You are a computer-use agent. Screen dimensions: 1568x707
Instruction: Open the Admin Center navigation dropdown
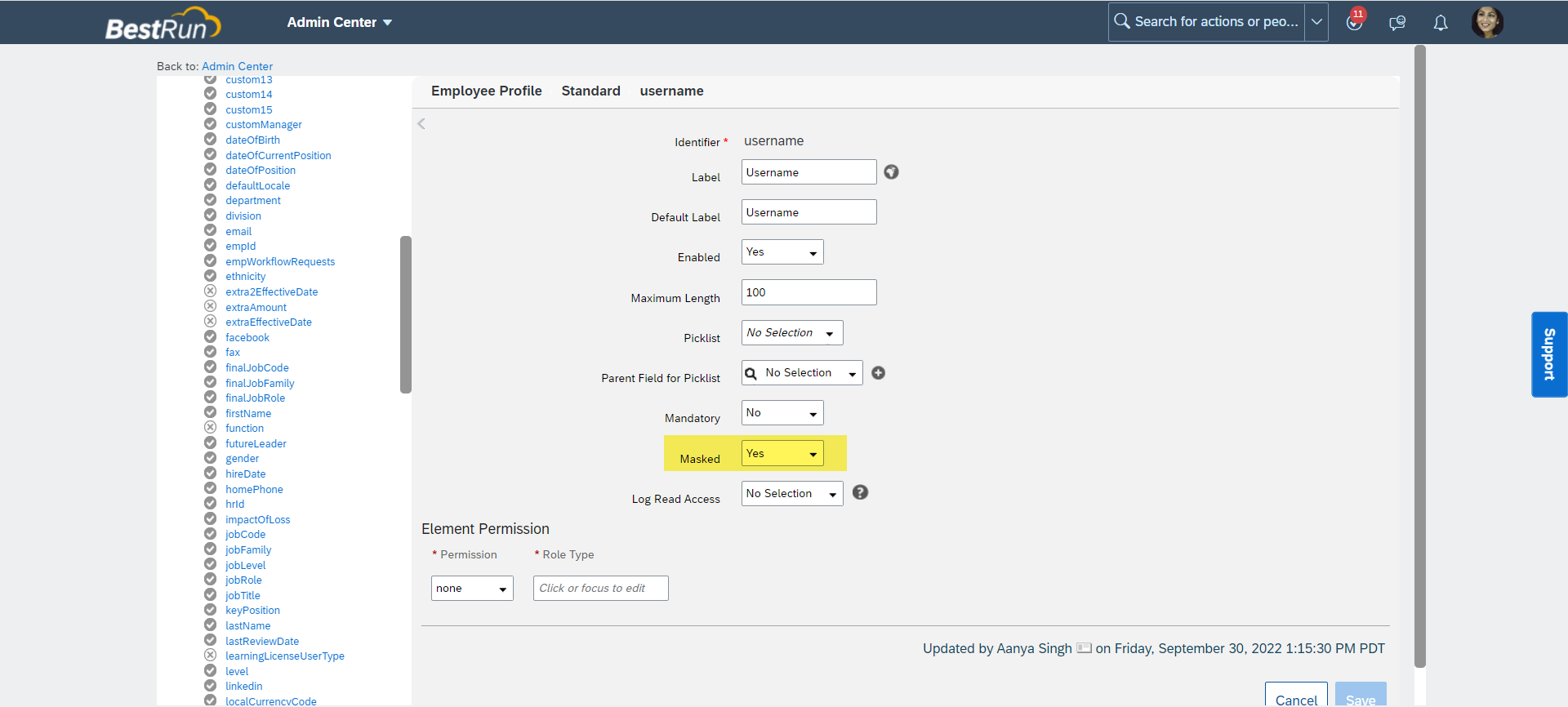340,22
